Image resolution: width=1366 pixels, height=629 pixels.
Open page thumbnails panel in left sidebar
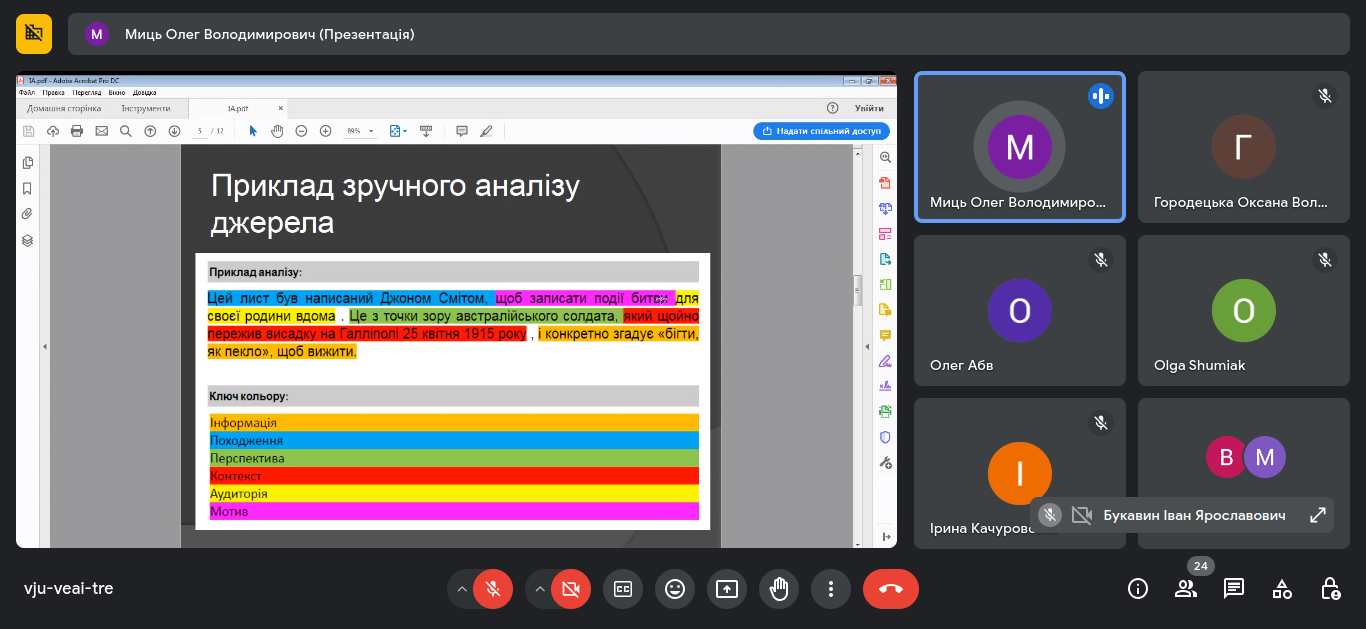(28, 163)
